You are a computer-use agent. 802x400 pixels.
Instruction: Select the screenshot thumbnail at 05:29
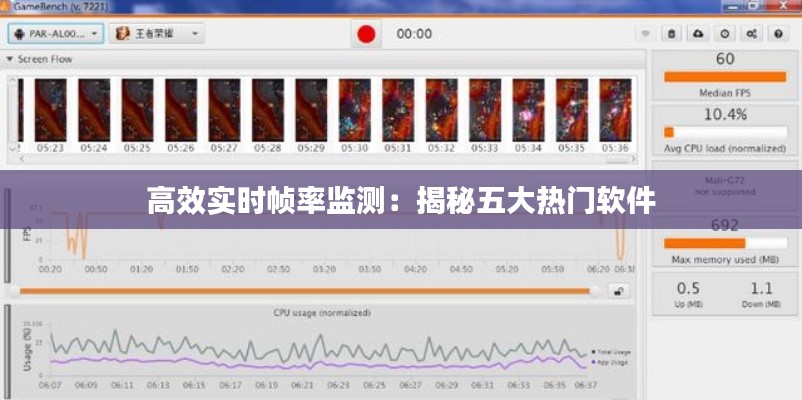point(311,110)
